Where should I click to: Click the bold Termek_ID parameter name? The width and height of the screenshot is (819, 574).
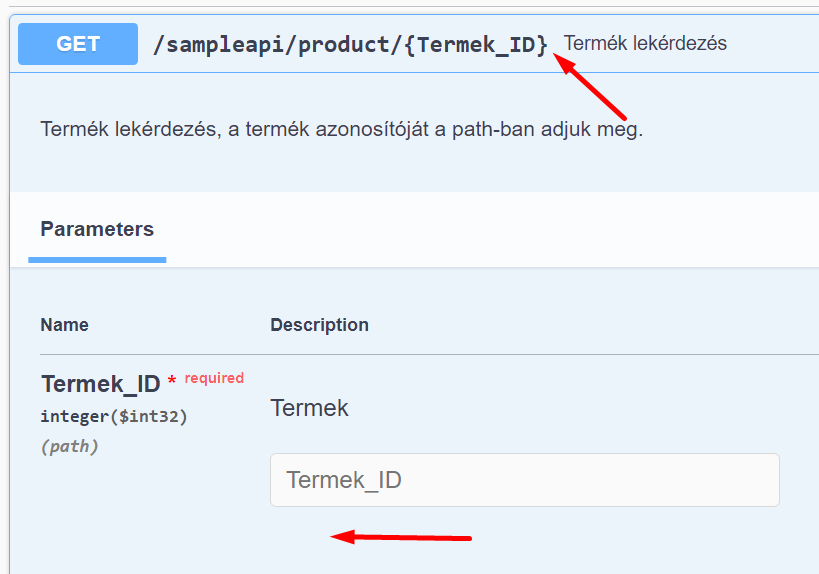[x=100, y=384]
